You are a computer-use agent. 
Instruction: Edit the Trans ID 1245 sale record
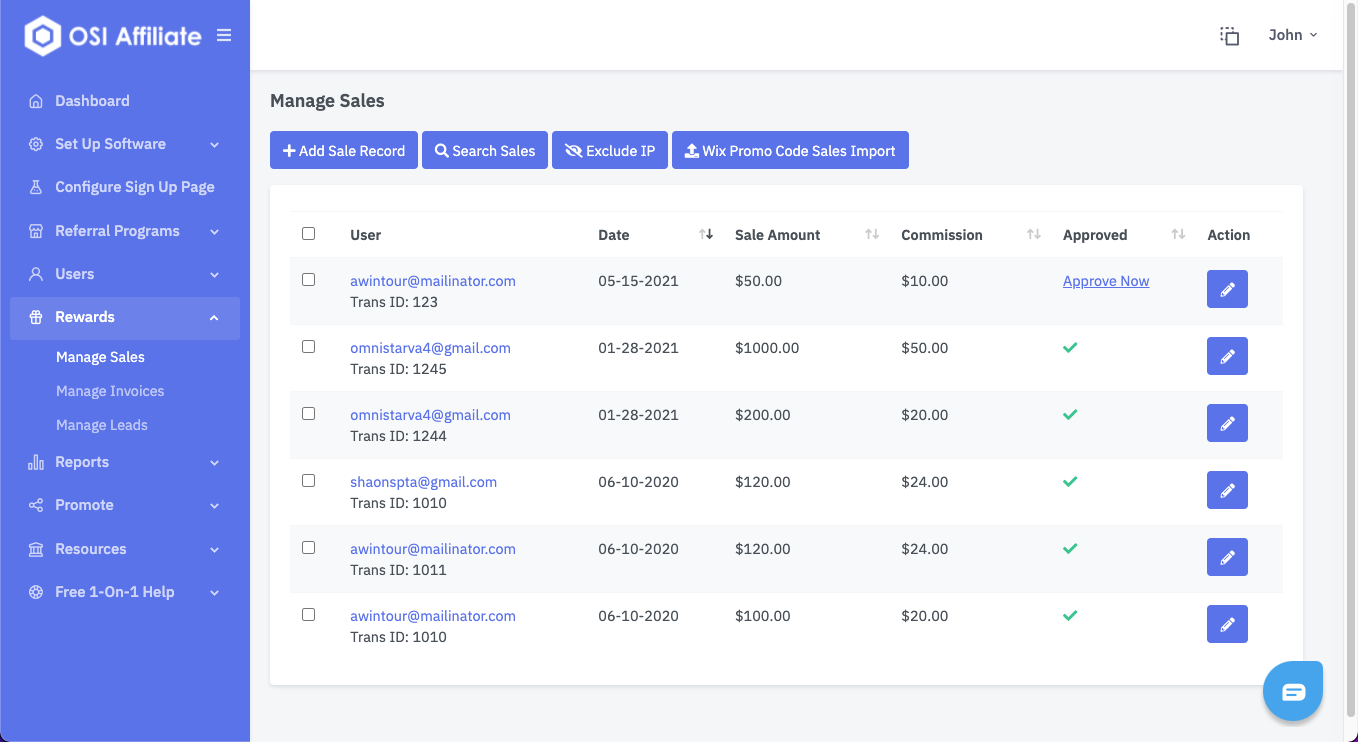click(x=1227, y=356)
